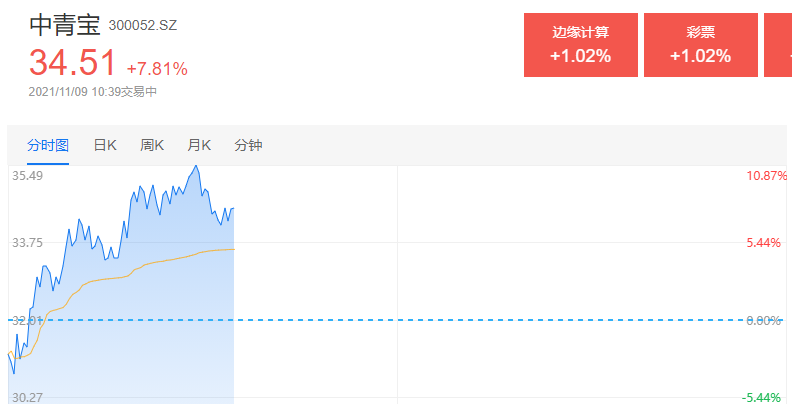
Task: Click the current price 34.51
Action: click(x=73, y=63)
